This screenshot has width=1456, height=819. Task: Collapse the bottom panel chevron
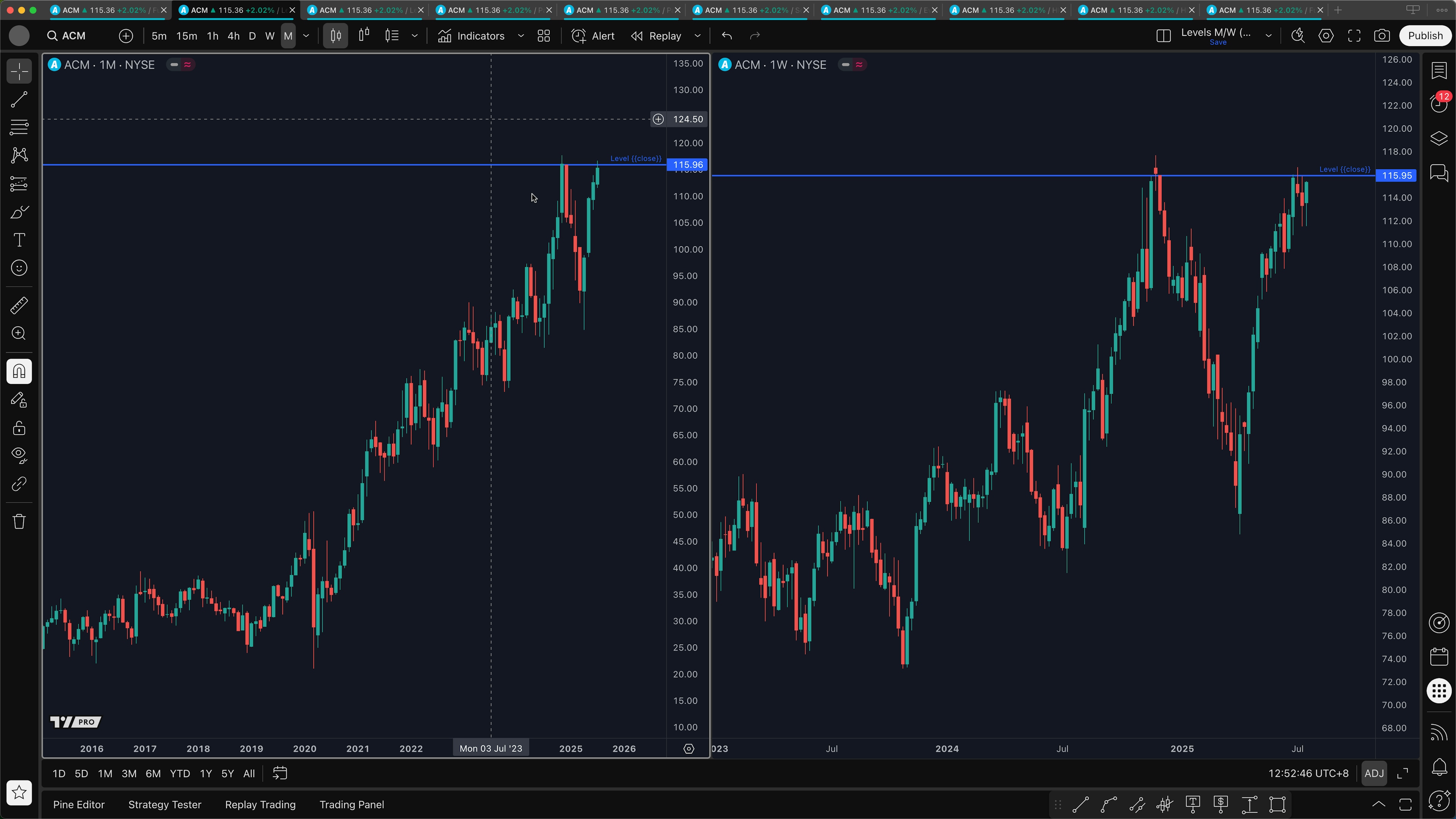point(1379,804)
